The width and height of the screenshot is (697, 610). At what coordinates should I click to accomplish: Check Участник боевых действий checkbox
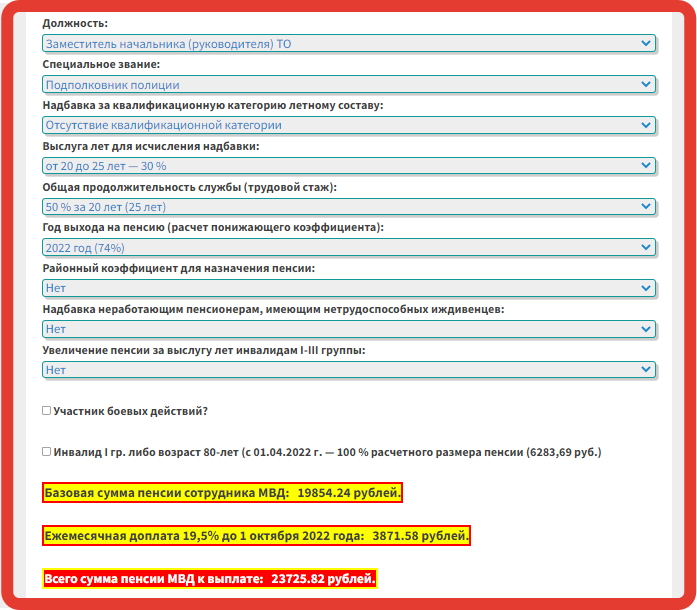point(46,410)
